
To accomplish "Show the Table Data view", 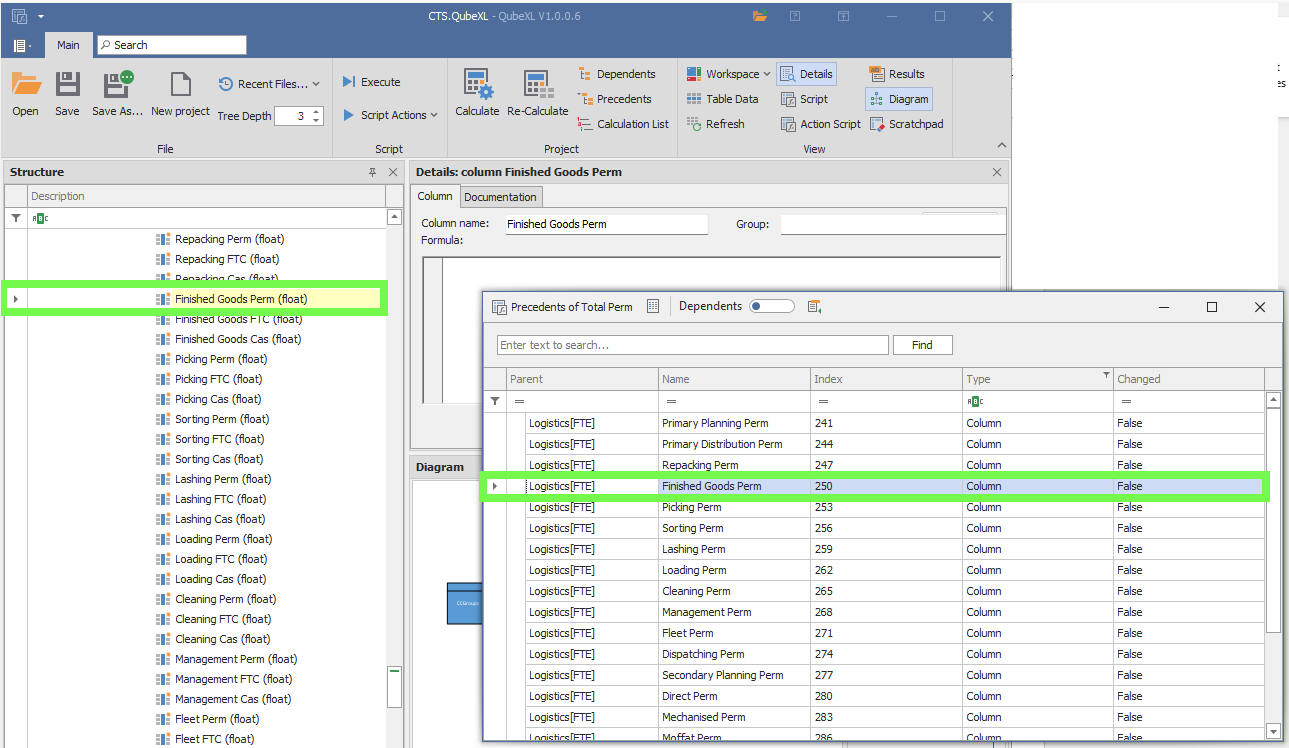I will click(x=723, y=99).
